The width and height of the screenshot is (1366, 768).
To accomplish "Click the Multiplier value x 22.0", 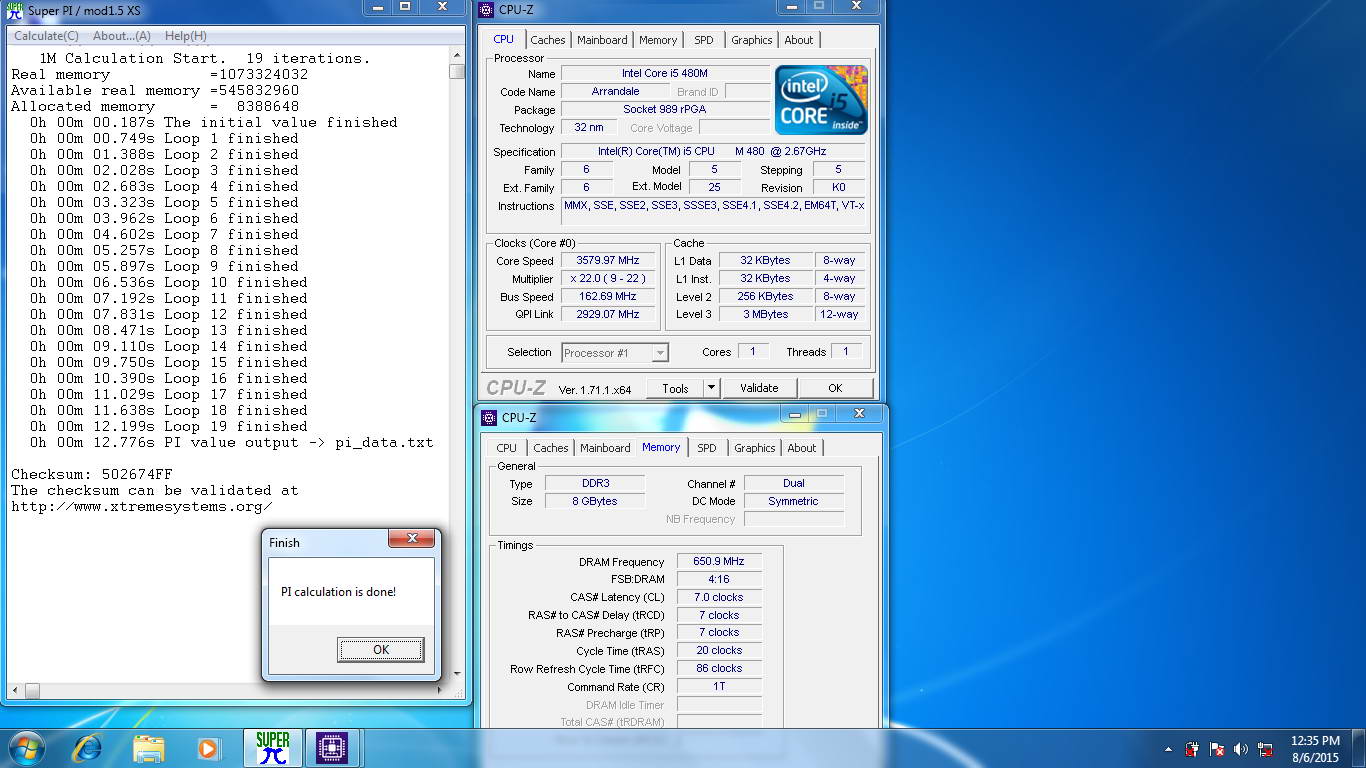I will click(607, 279).
